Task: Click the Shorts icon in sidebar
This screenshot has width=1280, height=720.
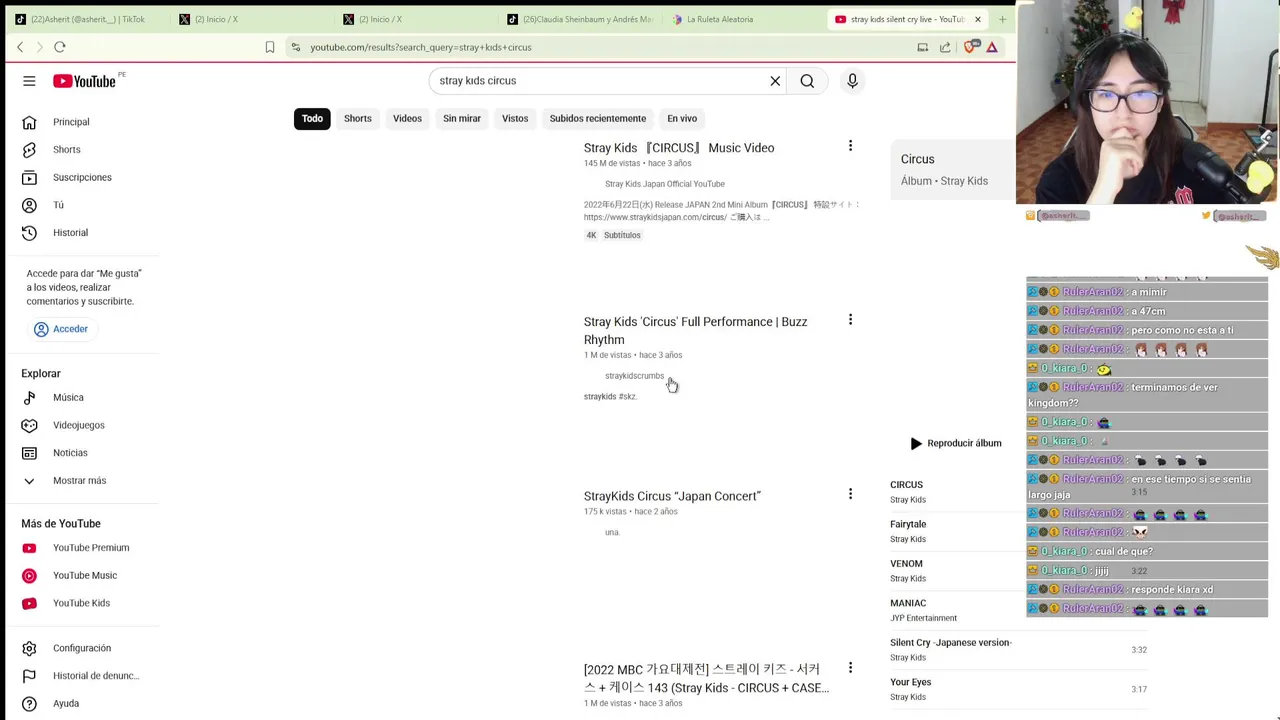Action: pos(29,150)
